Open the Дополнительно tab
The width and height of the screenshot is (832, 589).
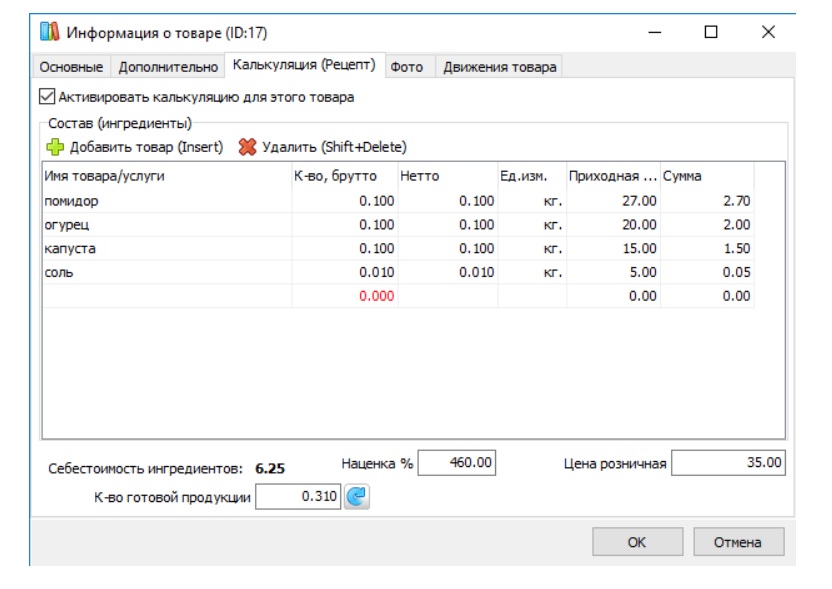pyautogui.click(x=168, y=67)
